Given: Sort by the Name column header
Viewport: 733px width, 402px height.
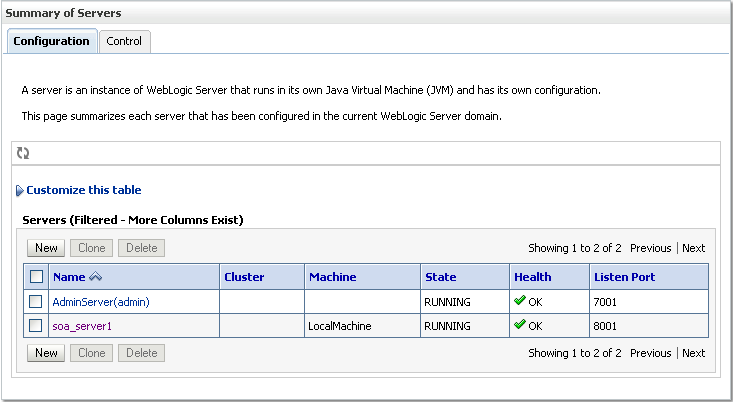Looking at the screenshot, I should [x=69, y=277].
